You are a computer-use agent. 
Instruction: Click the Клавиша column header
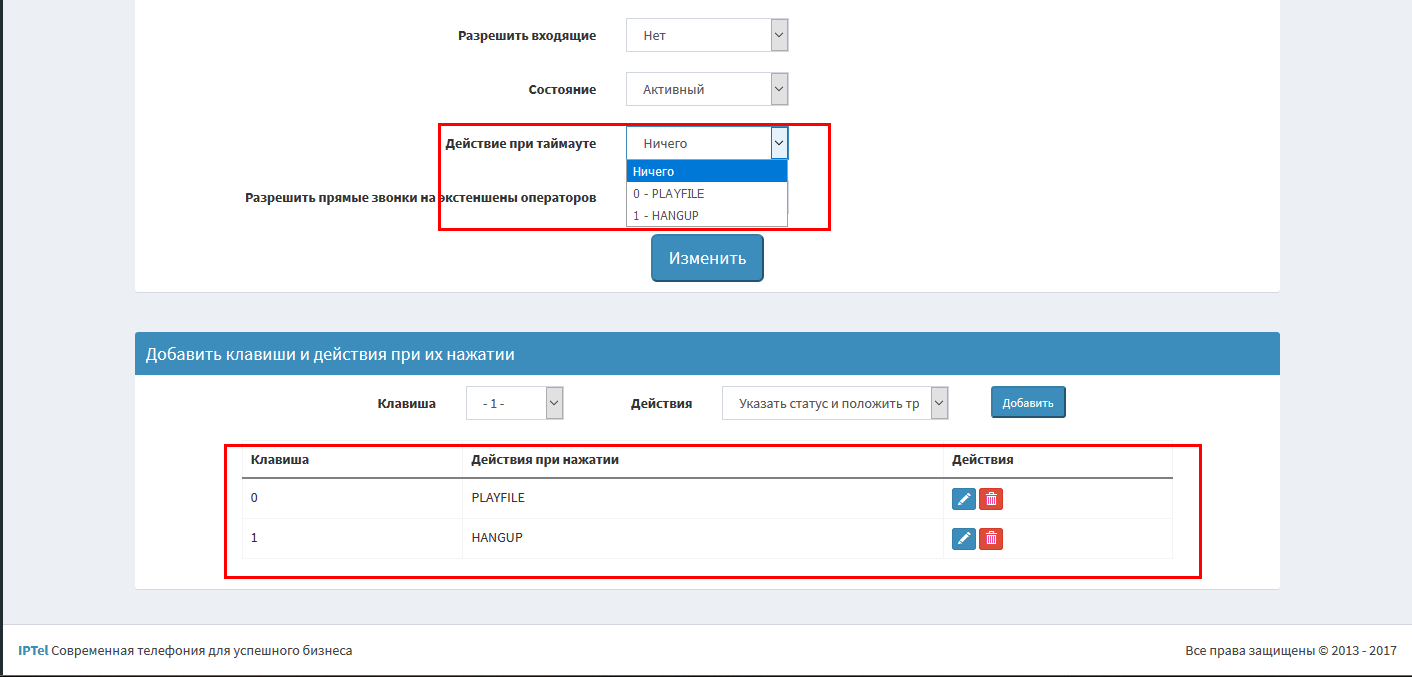coord(280,460)
